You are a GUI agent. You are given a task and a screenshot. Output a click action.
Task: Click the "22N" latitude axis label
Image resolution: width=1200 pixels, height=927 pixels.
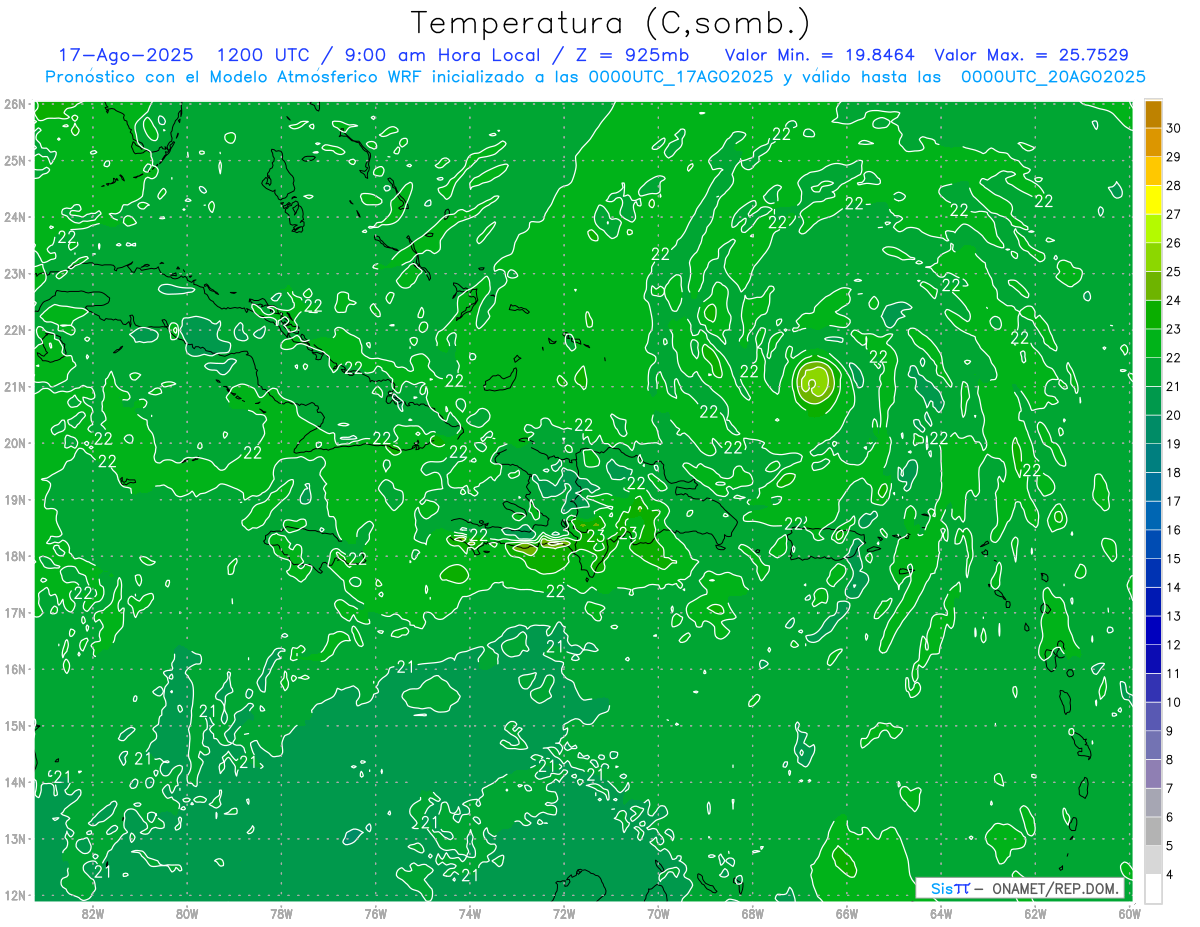15,330
